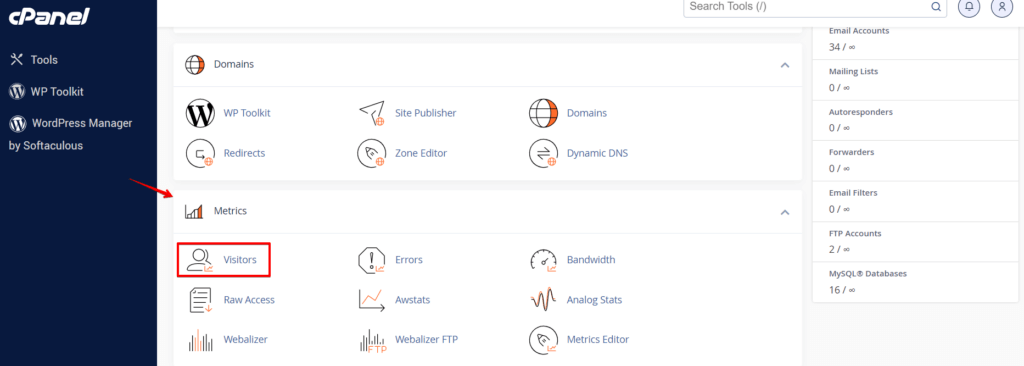Viewport: 1024px width, 366px height.
Task: Open the Analog Stats waveform icon
Action: click(x=543, y=300)
